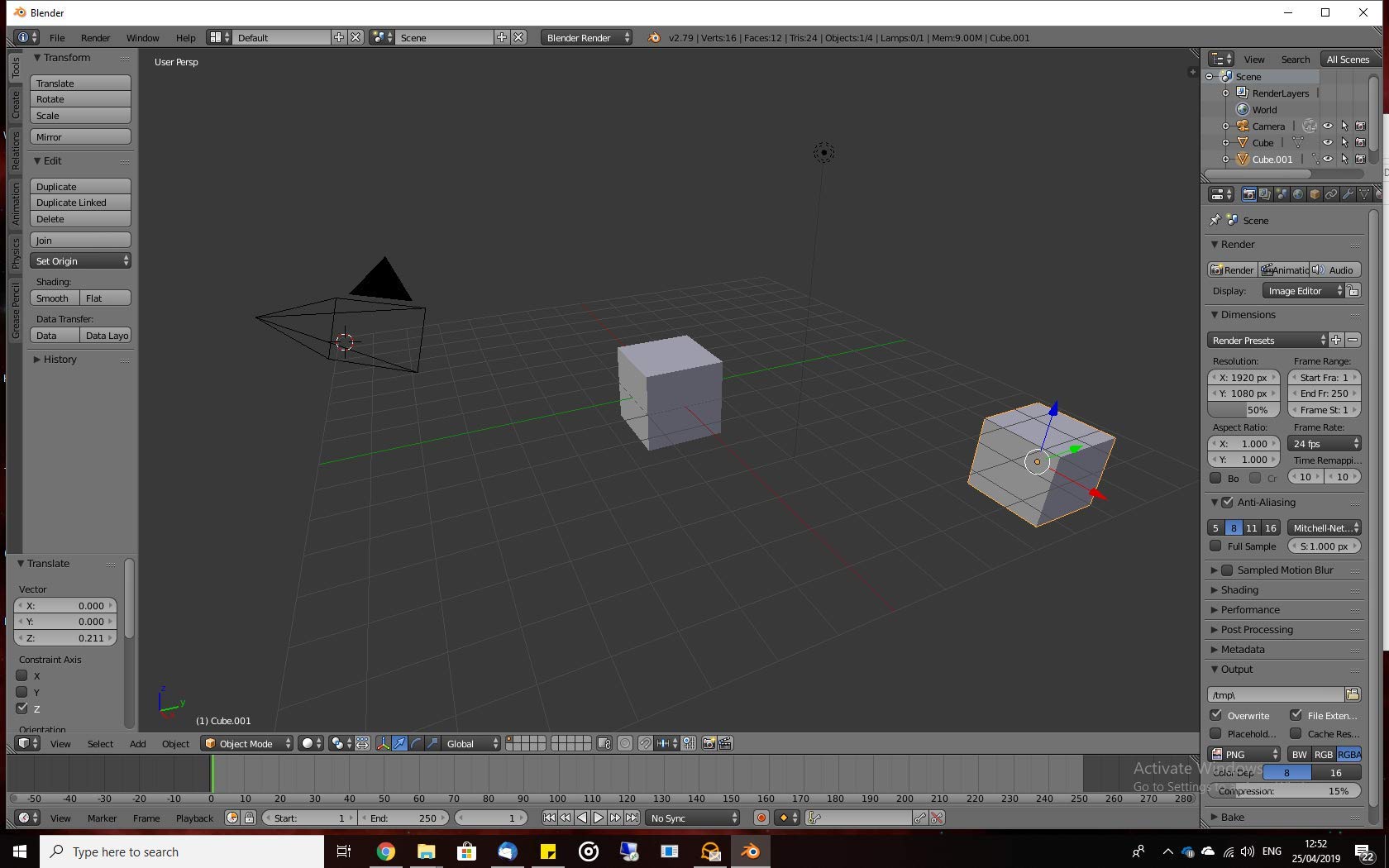1389x868 pixels.
Task: Open the Object Mode dropdown
Action: 246,743
